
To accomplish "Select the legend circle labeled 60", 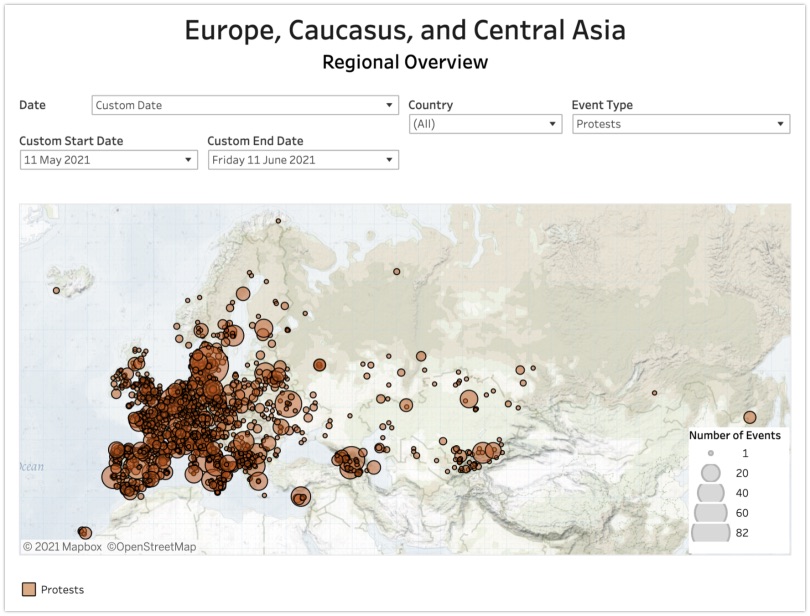I will point(711,512).
